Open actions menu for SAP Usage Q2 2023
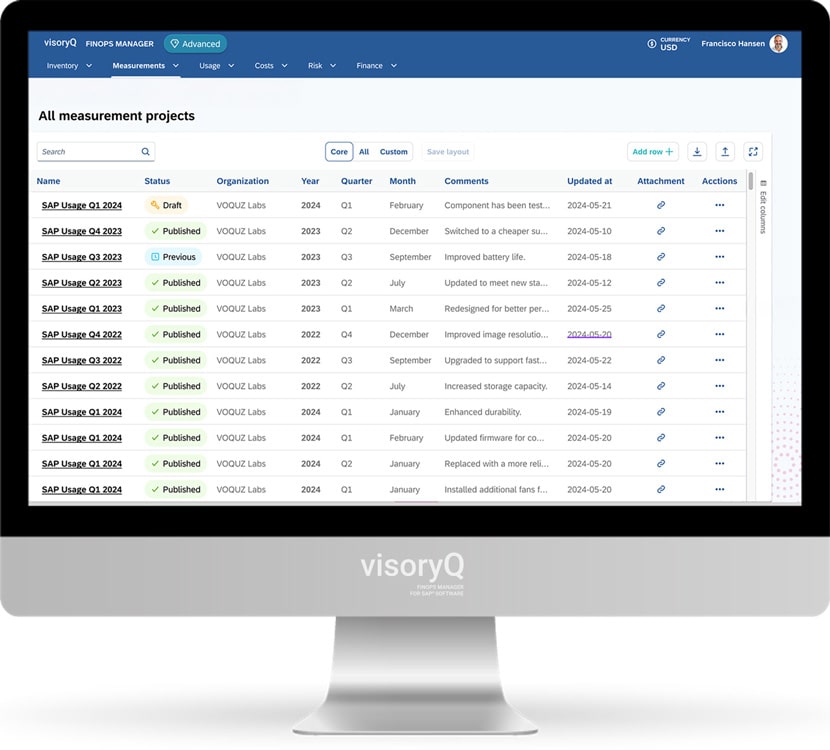The height and width of the screenshot is (750, 830). pos(719,283)
